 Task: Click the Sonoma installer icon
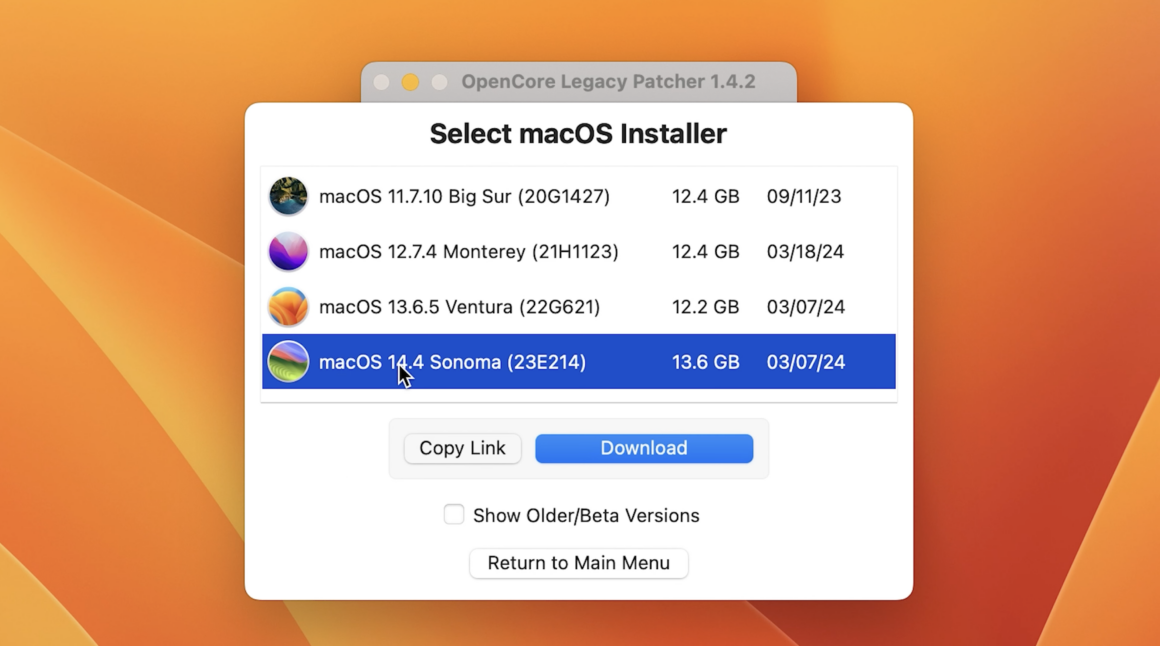click(288, 362)
